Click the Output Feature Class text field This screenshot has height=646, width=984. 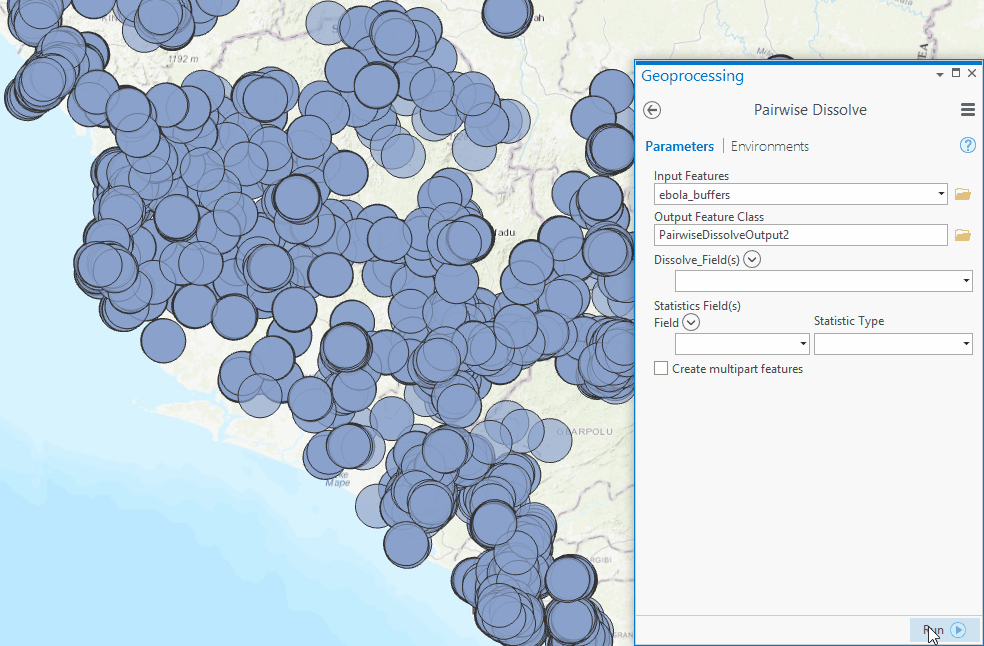pos(800,235)
